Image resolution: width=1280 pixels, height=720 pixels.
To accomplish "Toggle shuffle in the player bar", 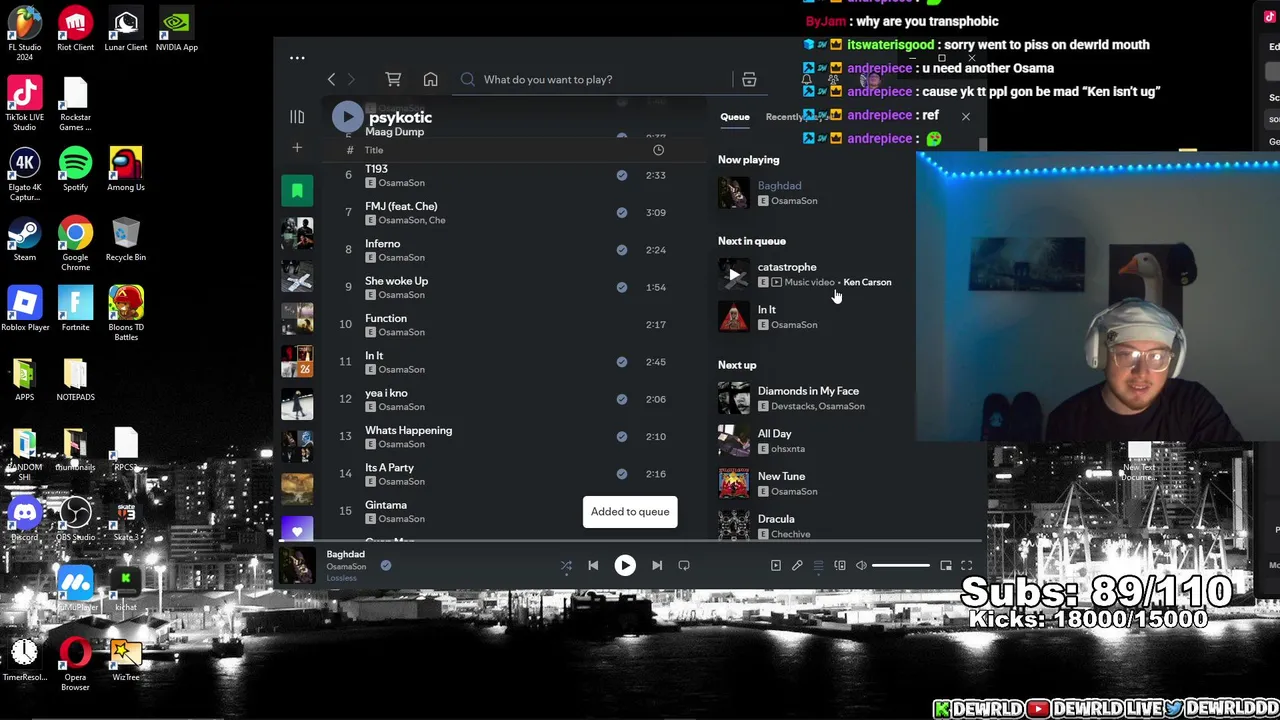I will pyautogui.click(x=566, y=566).
